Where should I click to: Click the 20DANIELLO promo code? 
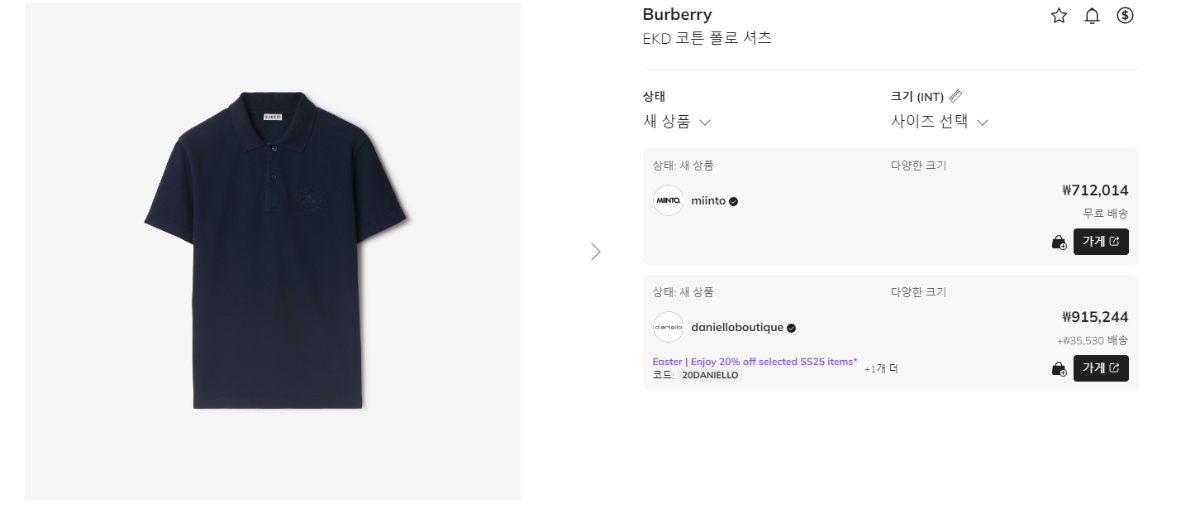[709, 376]
